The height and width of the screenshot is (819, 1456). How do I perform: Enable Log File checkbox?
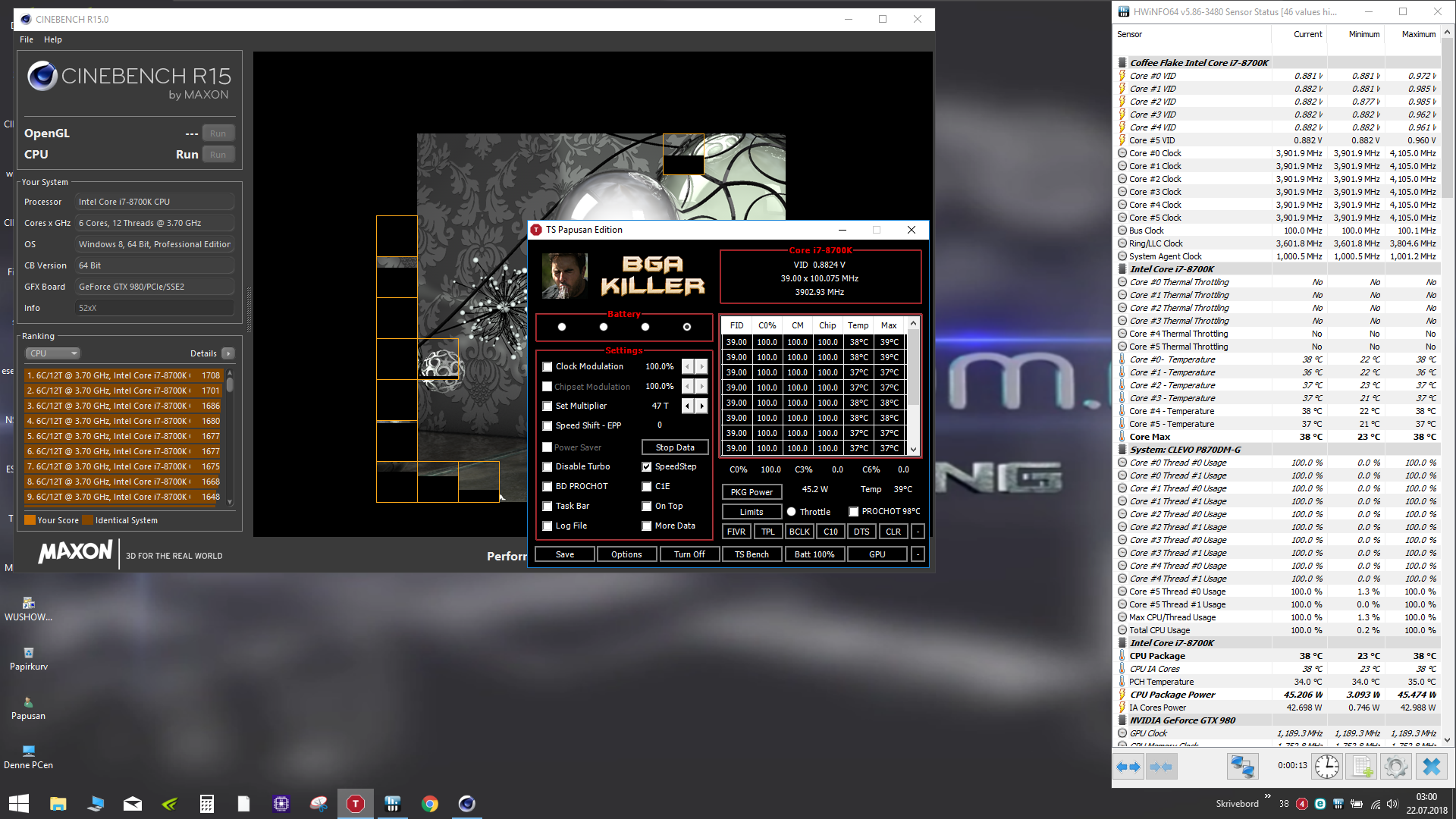pos(547,526)
